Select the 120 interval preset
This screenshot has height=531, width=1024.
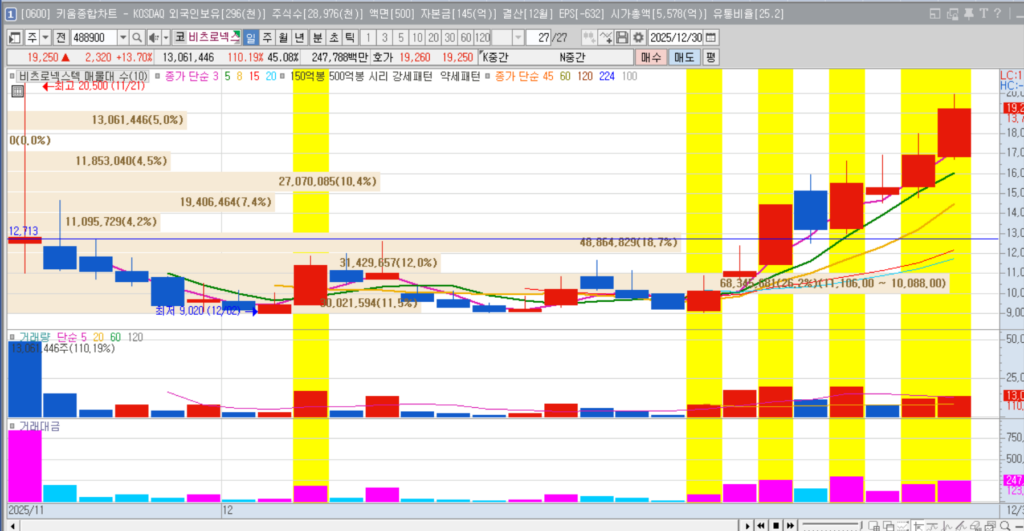click(484, 37)
